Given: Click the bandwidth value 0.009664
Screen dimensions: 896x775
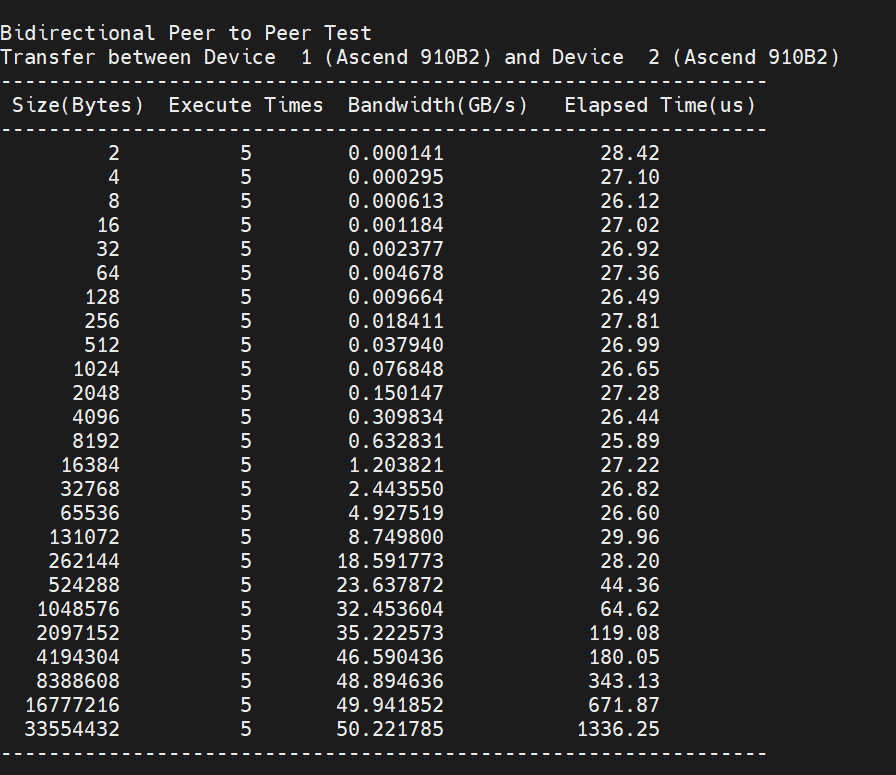Looking at the screenshot, I should tap(395, 297).
